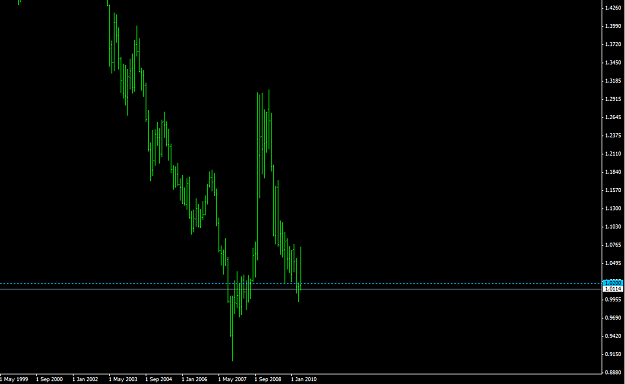Click the 1.4260 price scale value

click(613, 8)
